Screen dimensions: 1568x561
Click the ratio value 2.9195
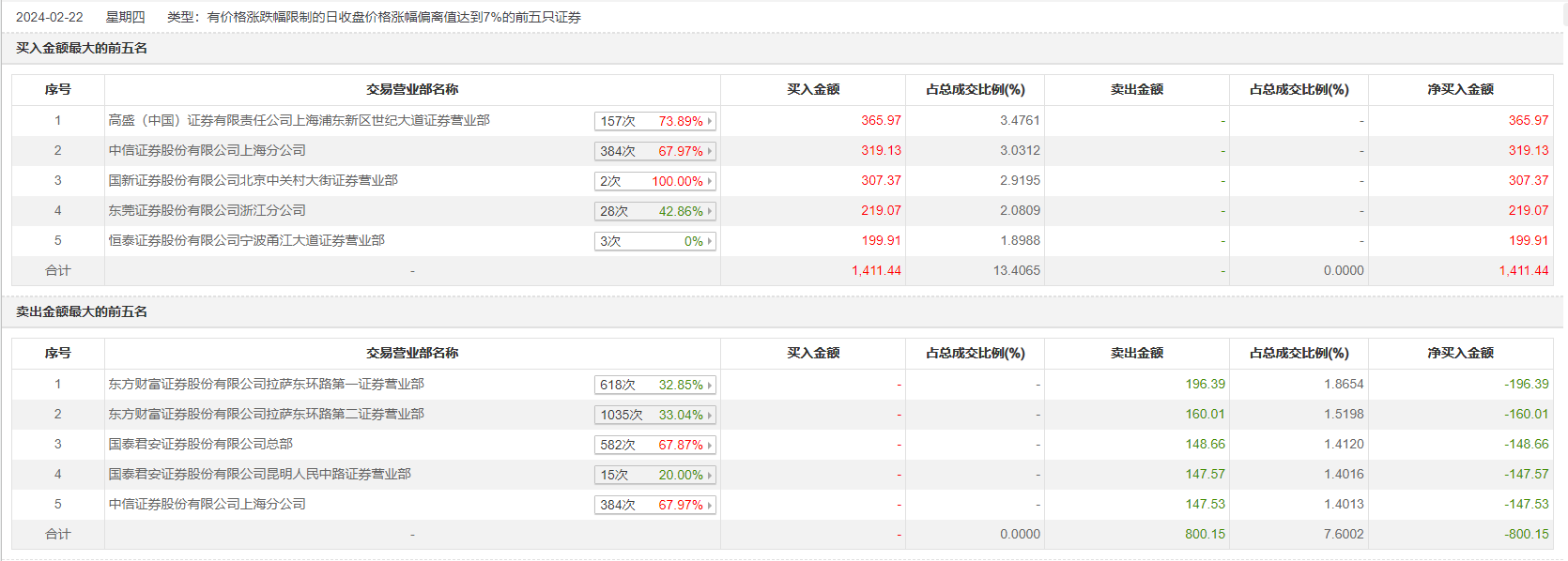1020,180
